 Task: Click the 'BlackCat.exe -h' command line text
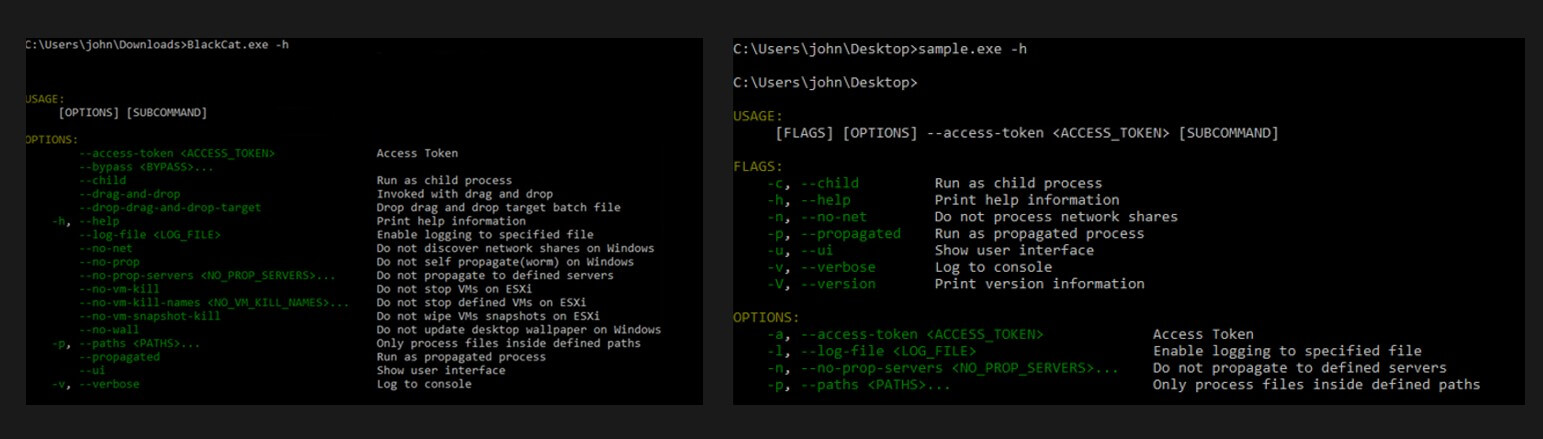[x=239, y=45]
